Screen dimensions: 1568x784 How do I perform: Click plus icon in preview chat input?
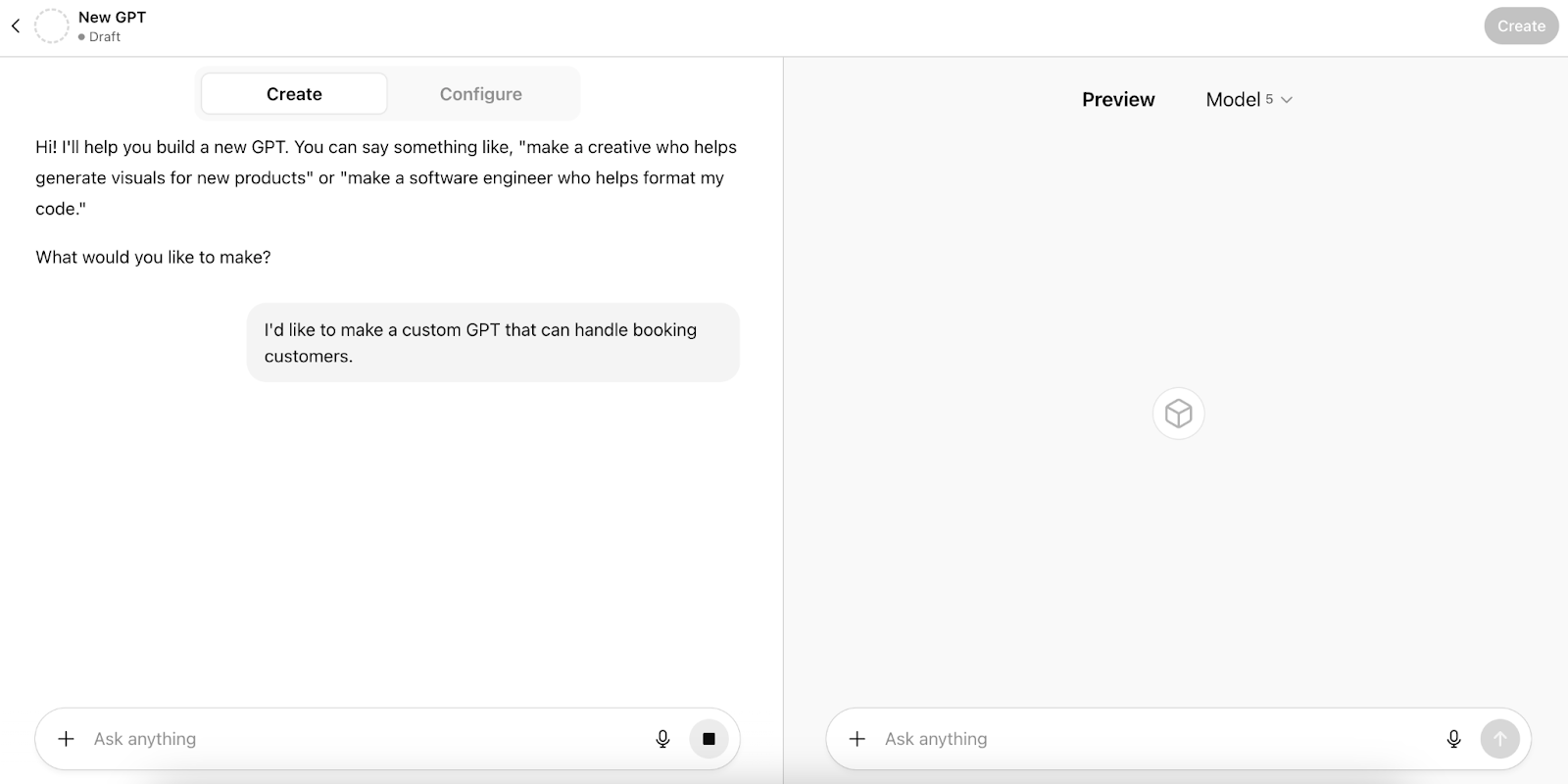(857, 739)
